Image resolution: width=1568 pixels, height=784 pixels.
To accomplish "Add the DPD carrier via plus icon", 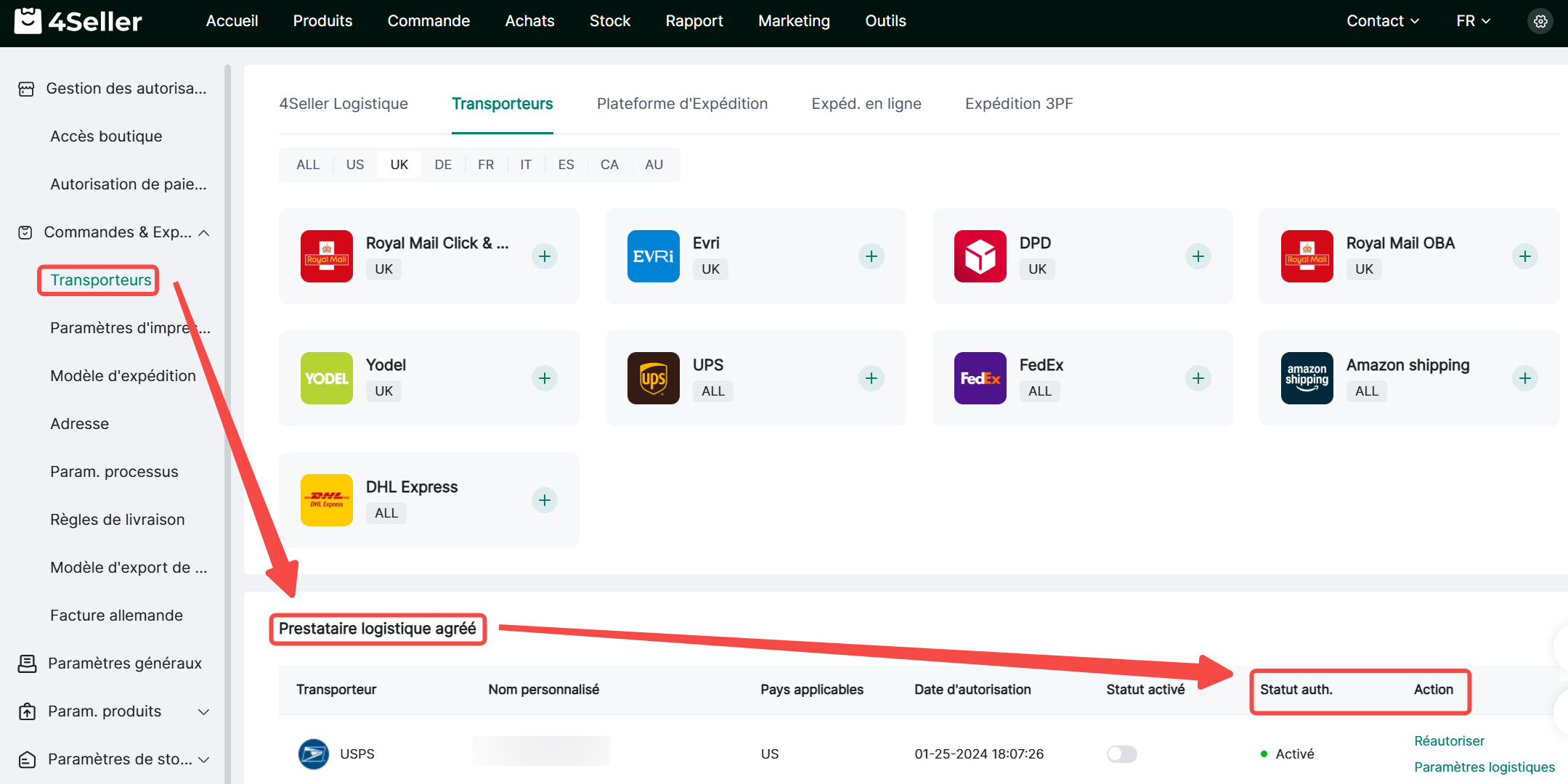I will tap(1198, 256).
